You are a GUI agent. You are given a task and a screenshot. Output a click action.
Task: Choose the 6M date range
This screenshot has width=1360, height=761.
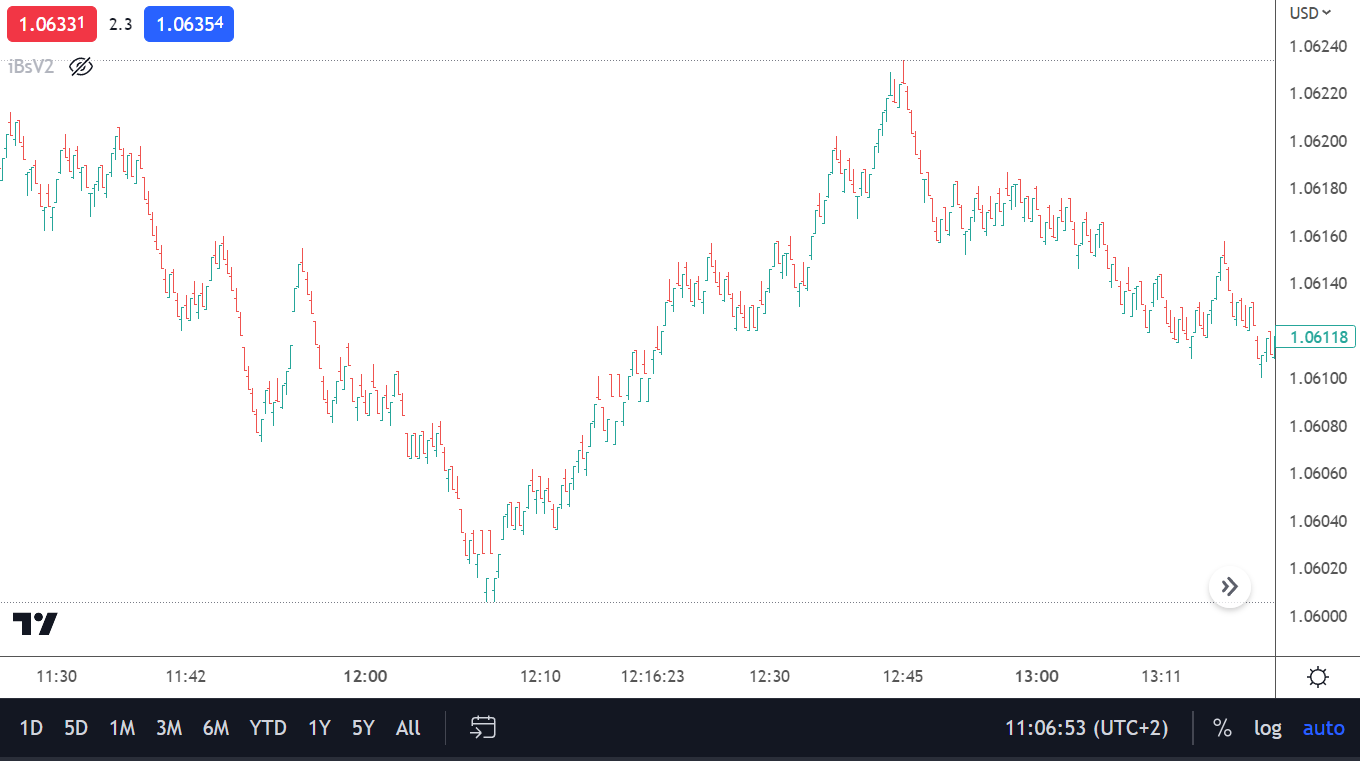point(216,728)
